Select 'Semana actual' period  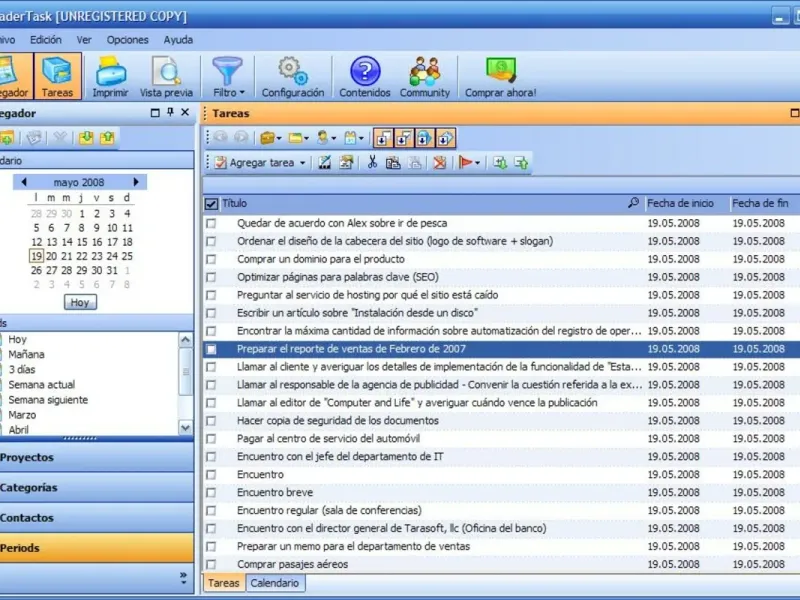click(x=41, y=385)
